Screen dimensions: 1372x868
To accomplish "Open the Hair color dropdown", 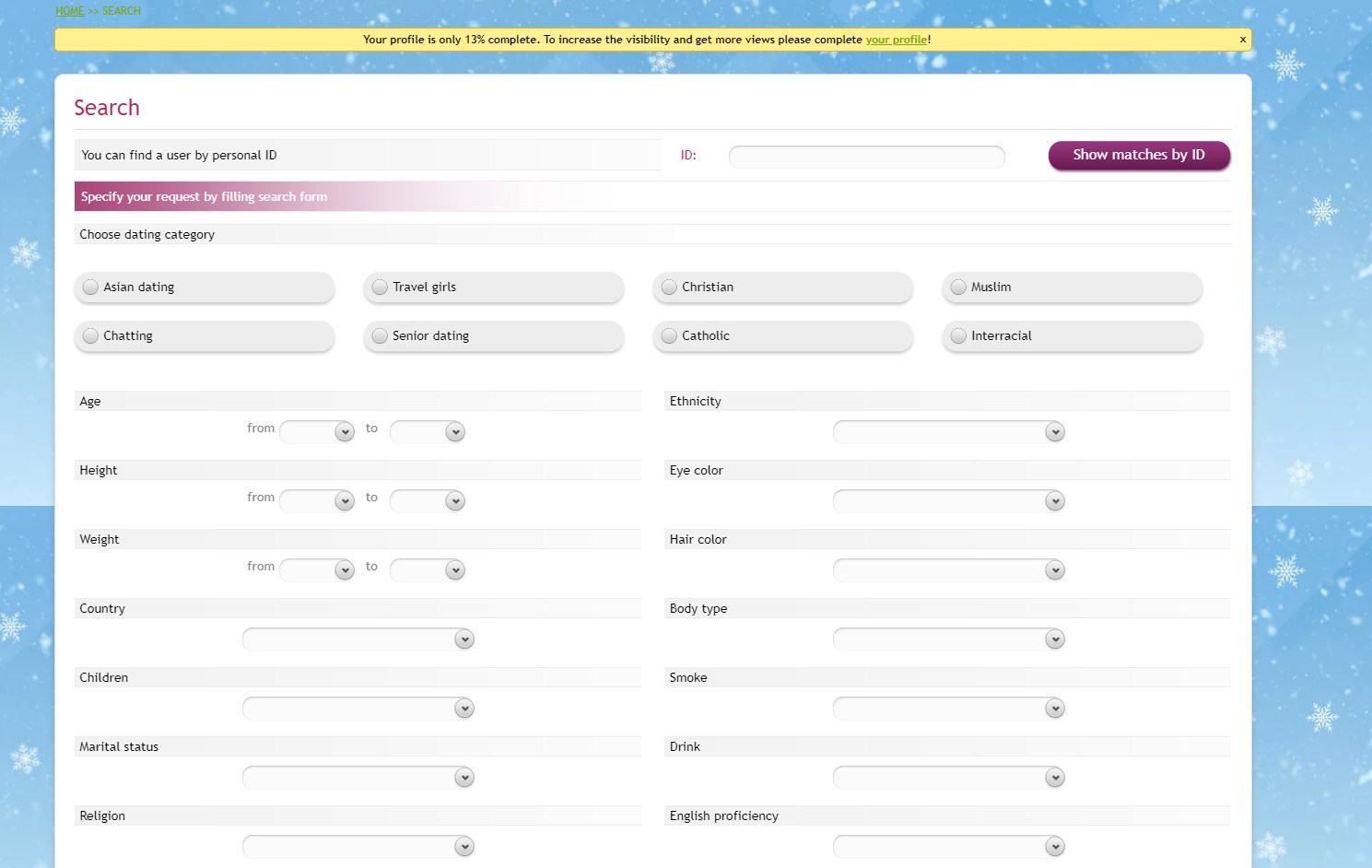I will [949, 569].
